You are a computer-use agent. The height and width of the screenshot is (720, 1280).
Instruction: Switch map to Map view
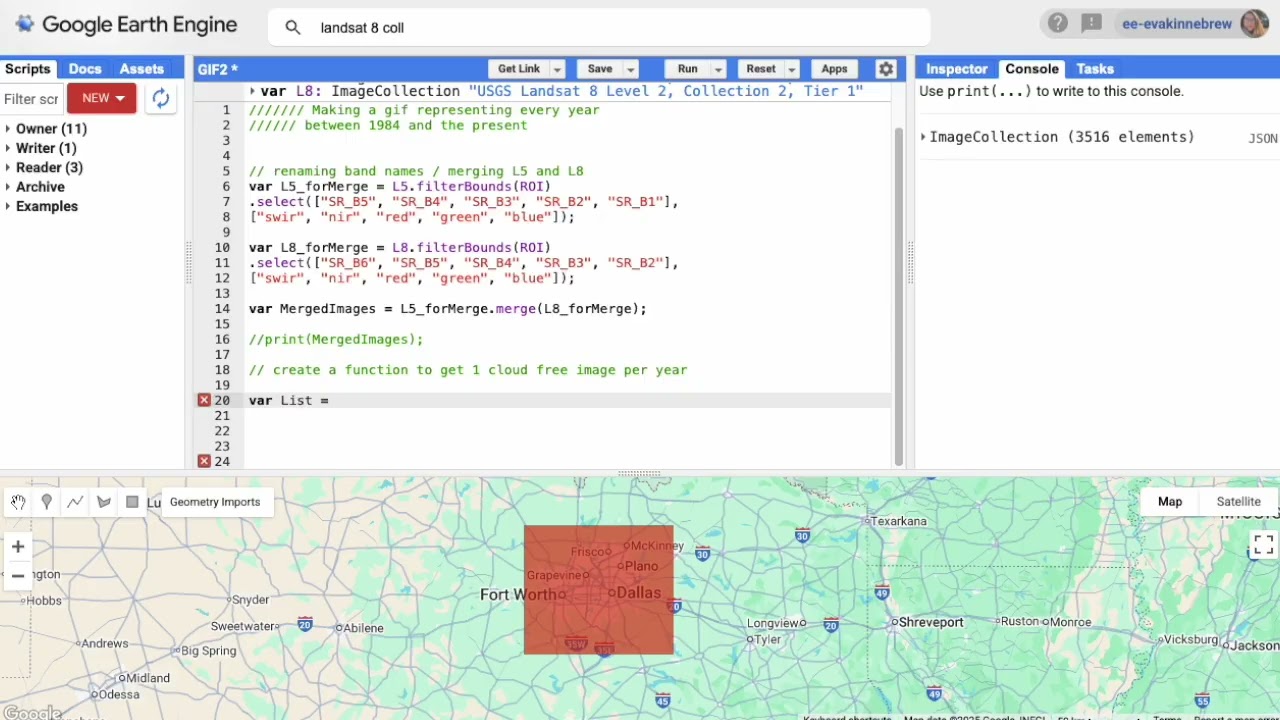pos(1170,502)
